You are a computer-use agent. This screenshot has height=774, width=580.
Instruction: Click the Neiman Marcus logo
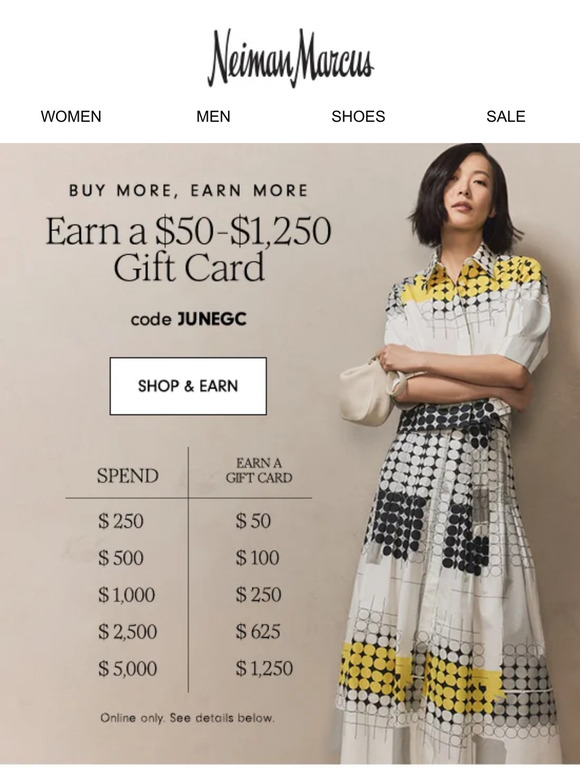290,58
